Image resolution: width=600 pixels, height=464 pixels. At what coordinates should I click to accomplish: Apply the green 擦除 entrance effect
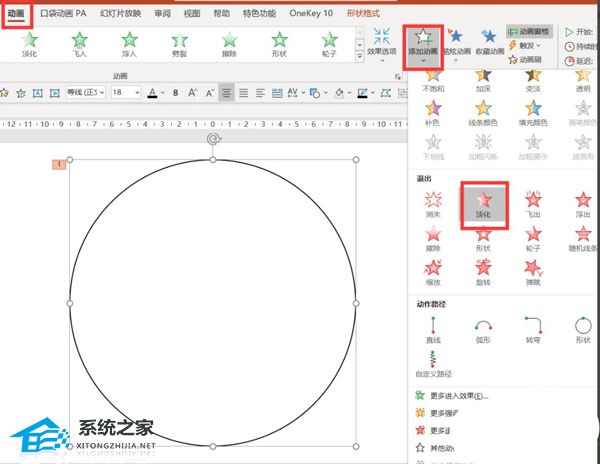(x=229, y=45)
